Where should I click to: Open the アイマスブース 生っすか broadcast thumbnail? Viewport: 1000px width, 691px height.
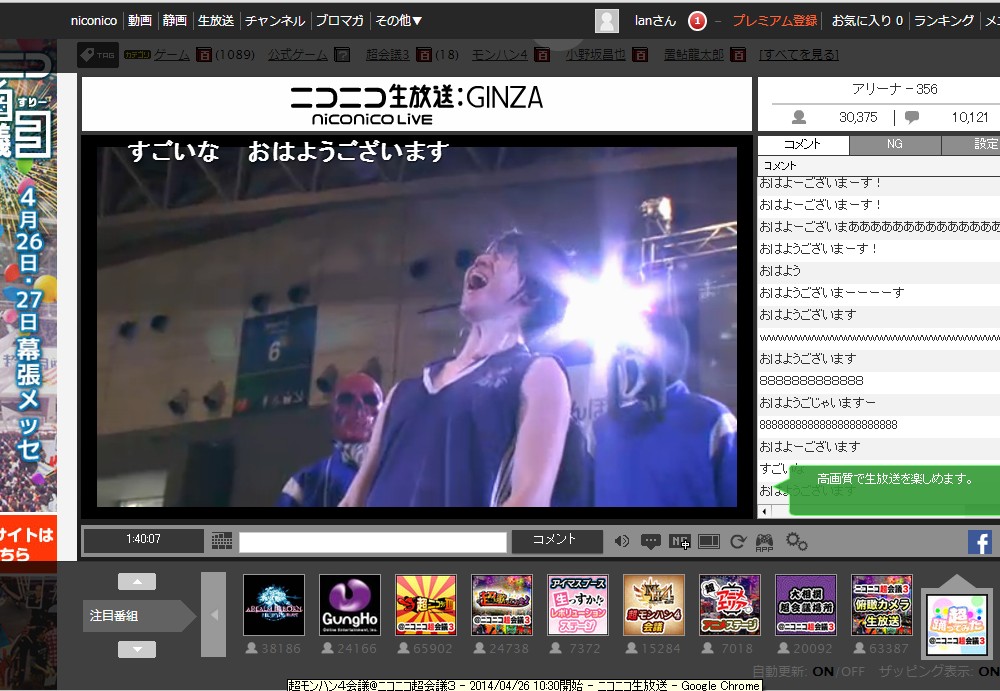coord(578,605)
